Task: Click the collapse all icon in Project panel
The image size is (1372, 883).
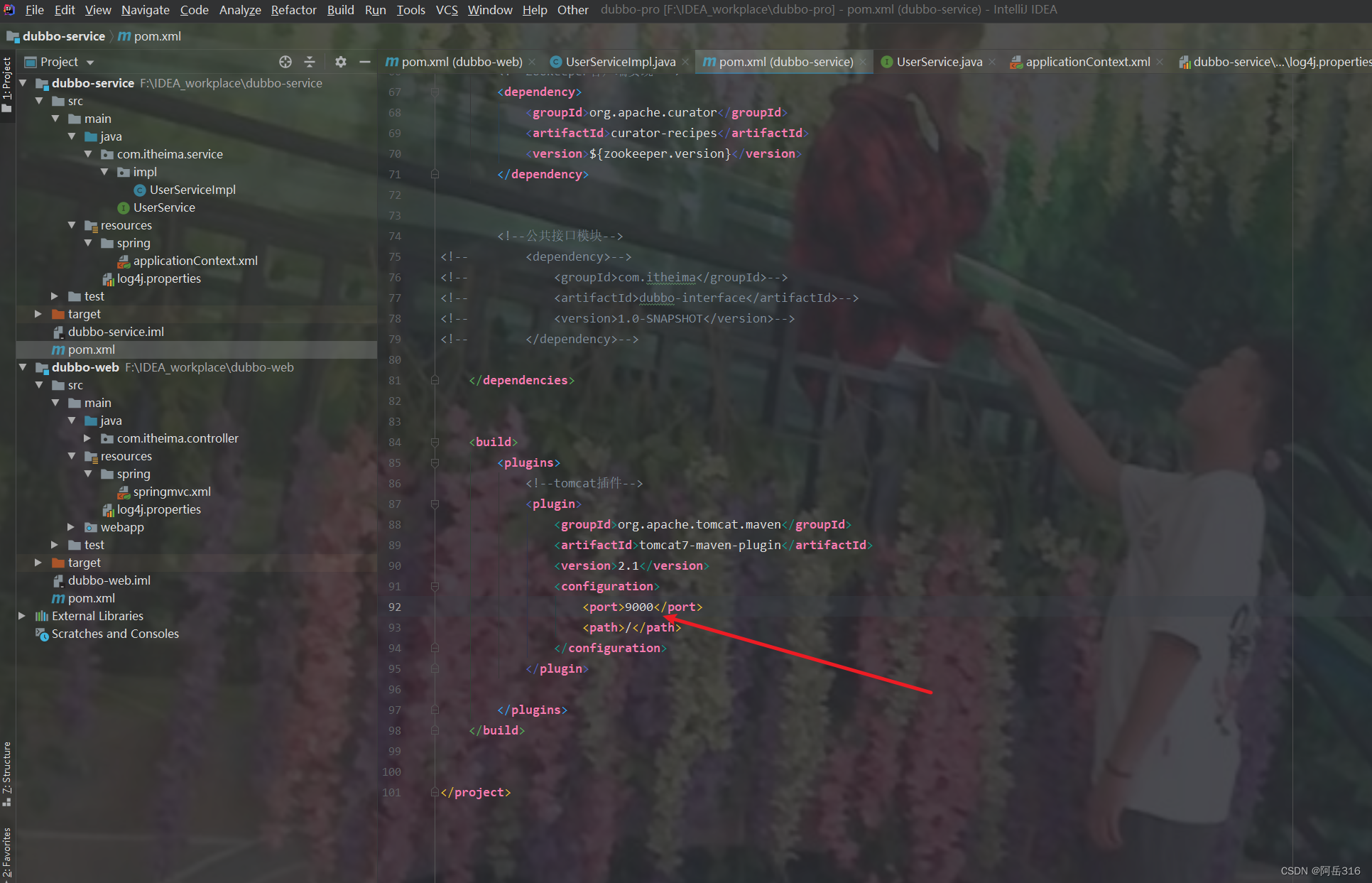Action: pyautogui.click(x=310, y=62)
